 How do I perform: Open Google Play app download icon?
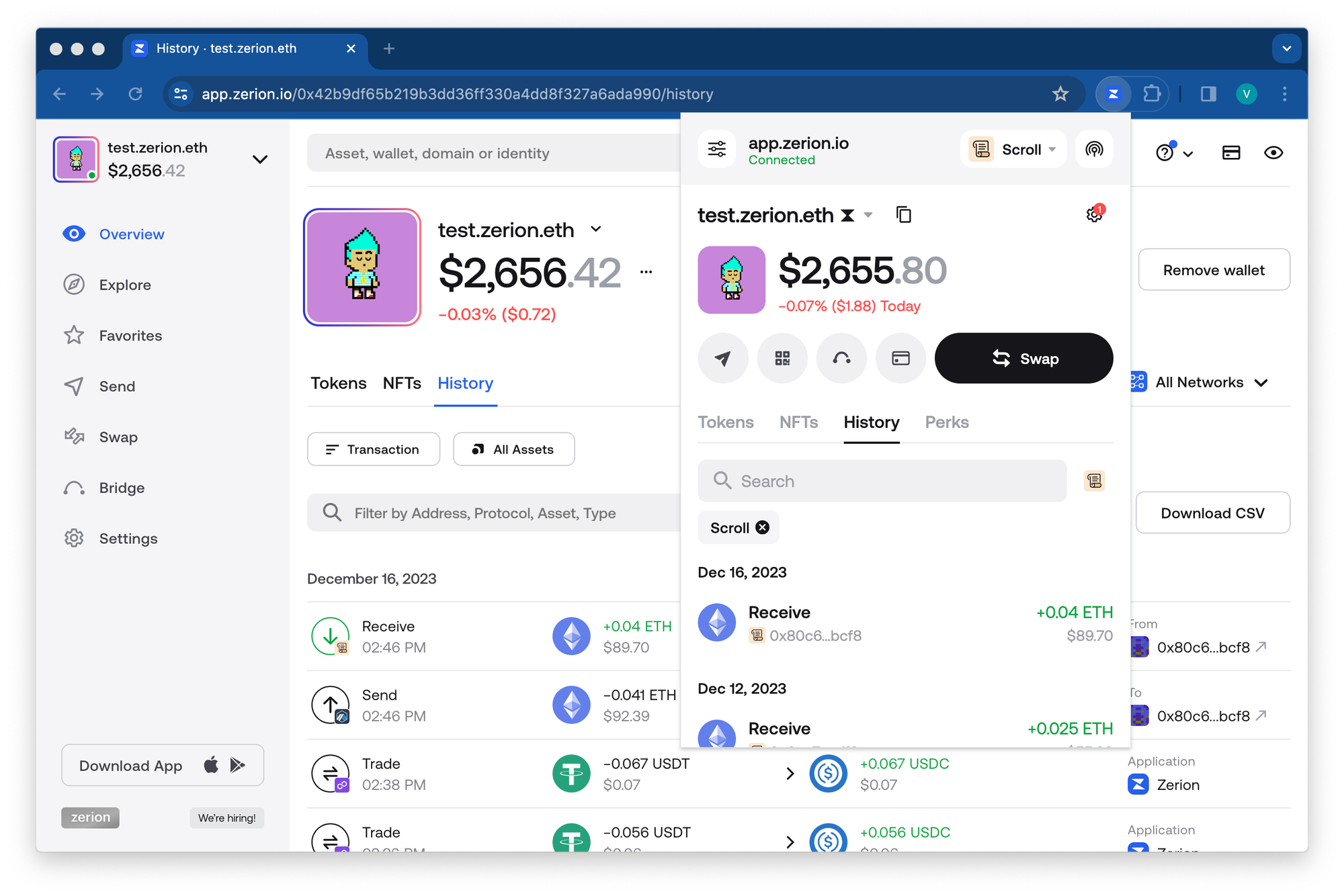(237, 765)
